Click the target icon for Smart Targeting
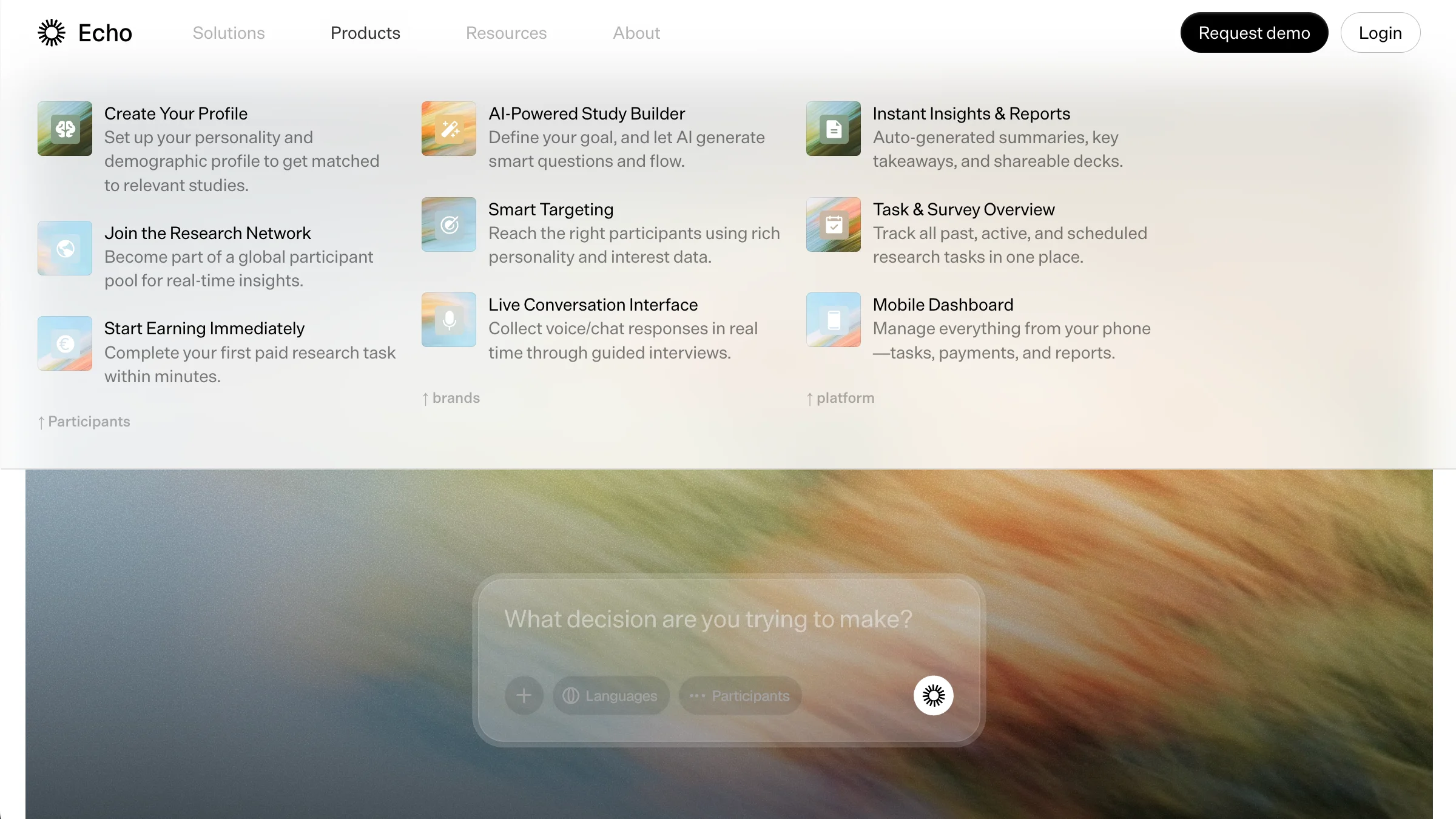 pyautogui.click(x=449, y=224)
